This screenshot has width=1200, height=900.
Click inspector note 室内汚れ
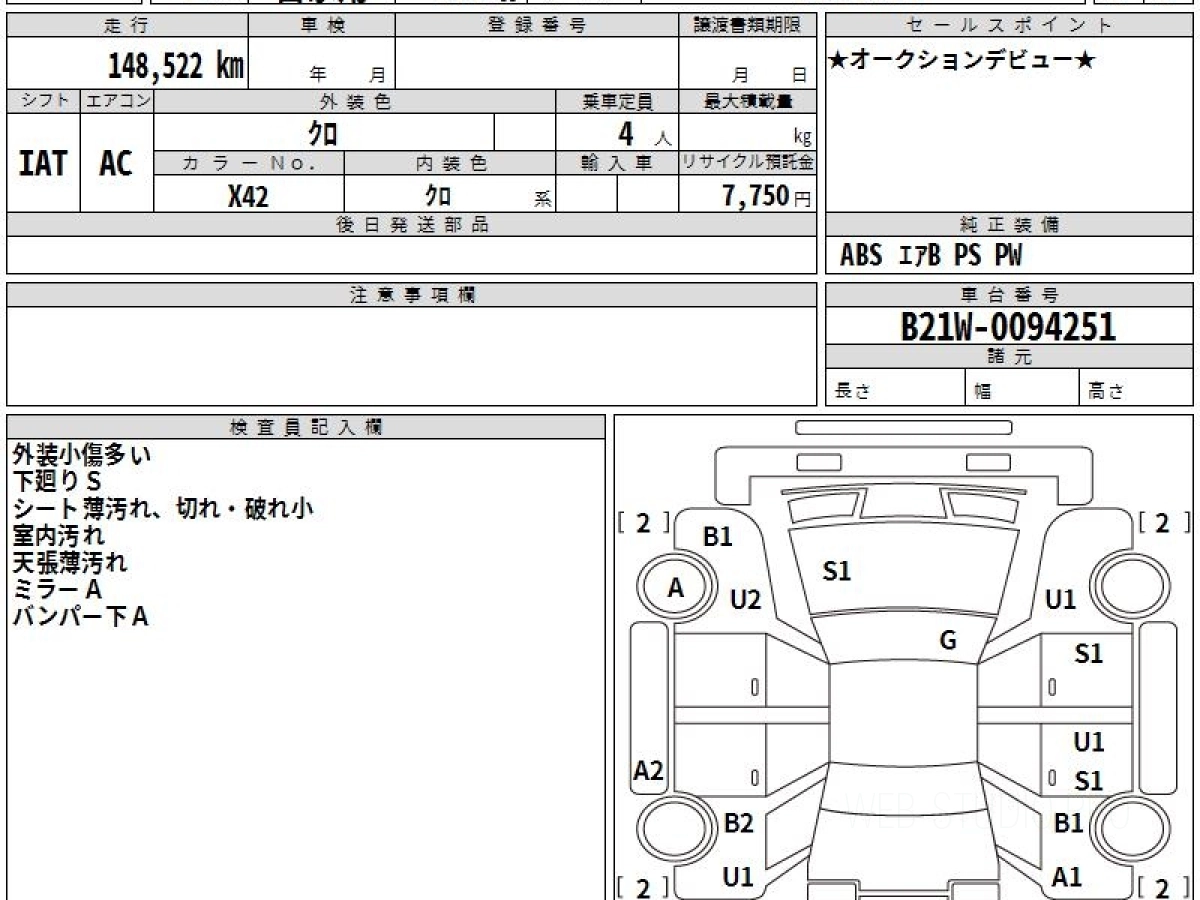click(59, 536)
